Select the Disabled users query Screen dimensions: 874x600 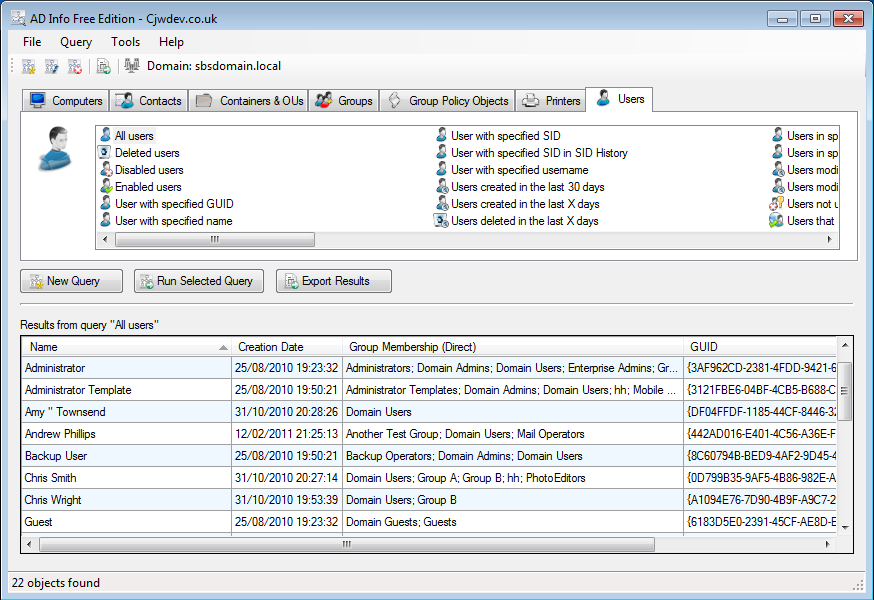148,170
